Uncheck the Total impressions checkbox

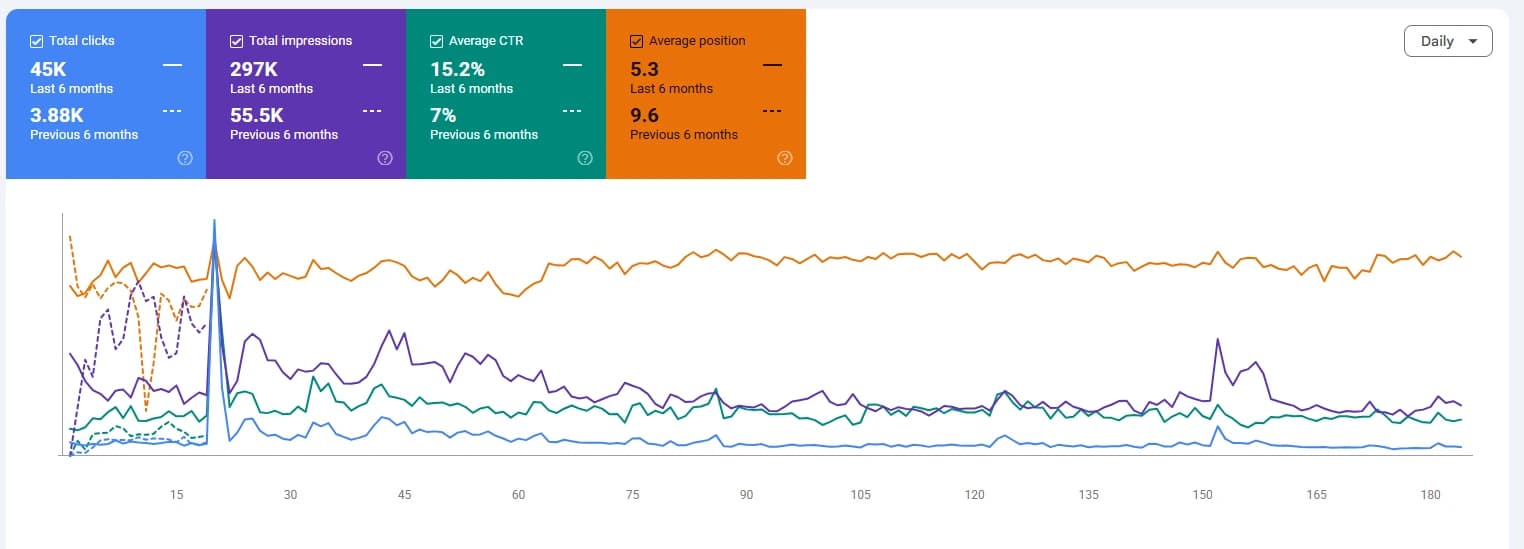(236, 41)
